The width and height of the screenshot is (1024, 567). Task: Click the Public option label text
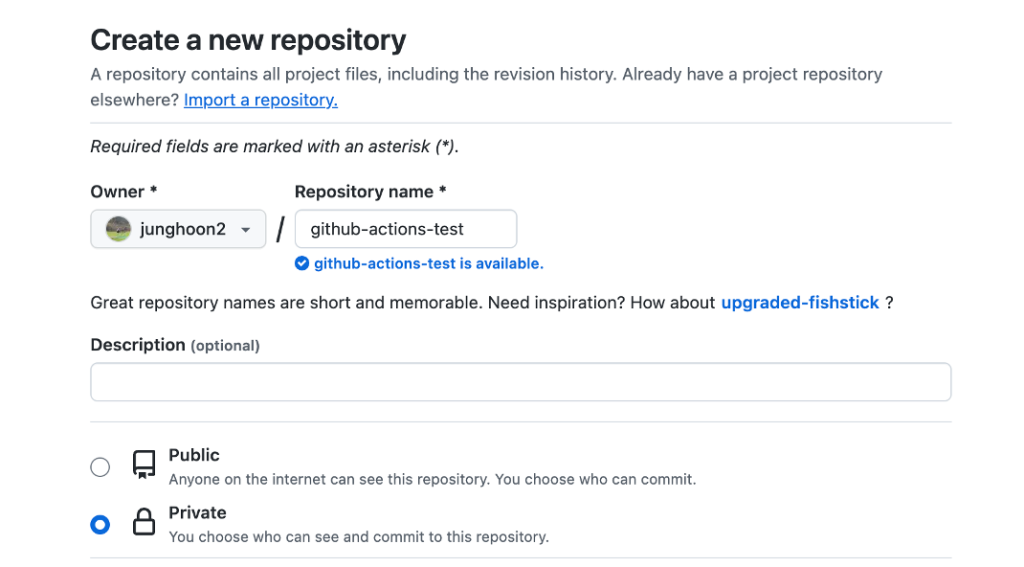(x=194, y=455)
